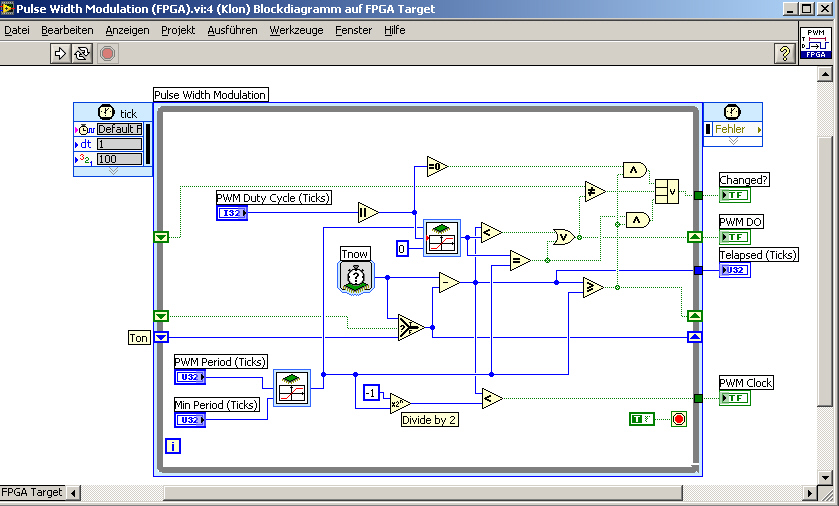839x506 pixels.
Task: Click the top left shift register terminal
Action: (161, 237)
